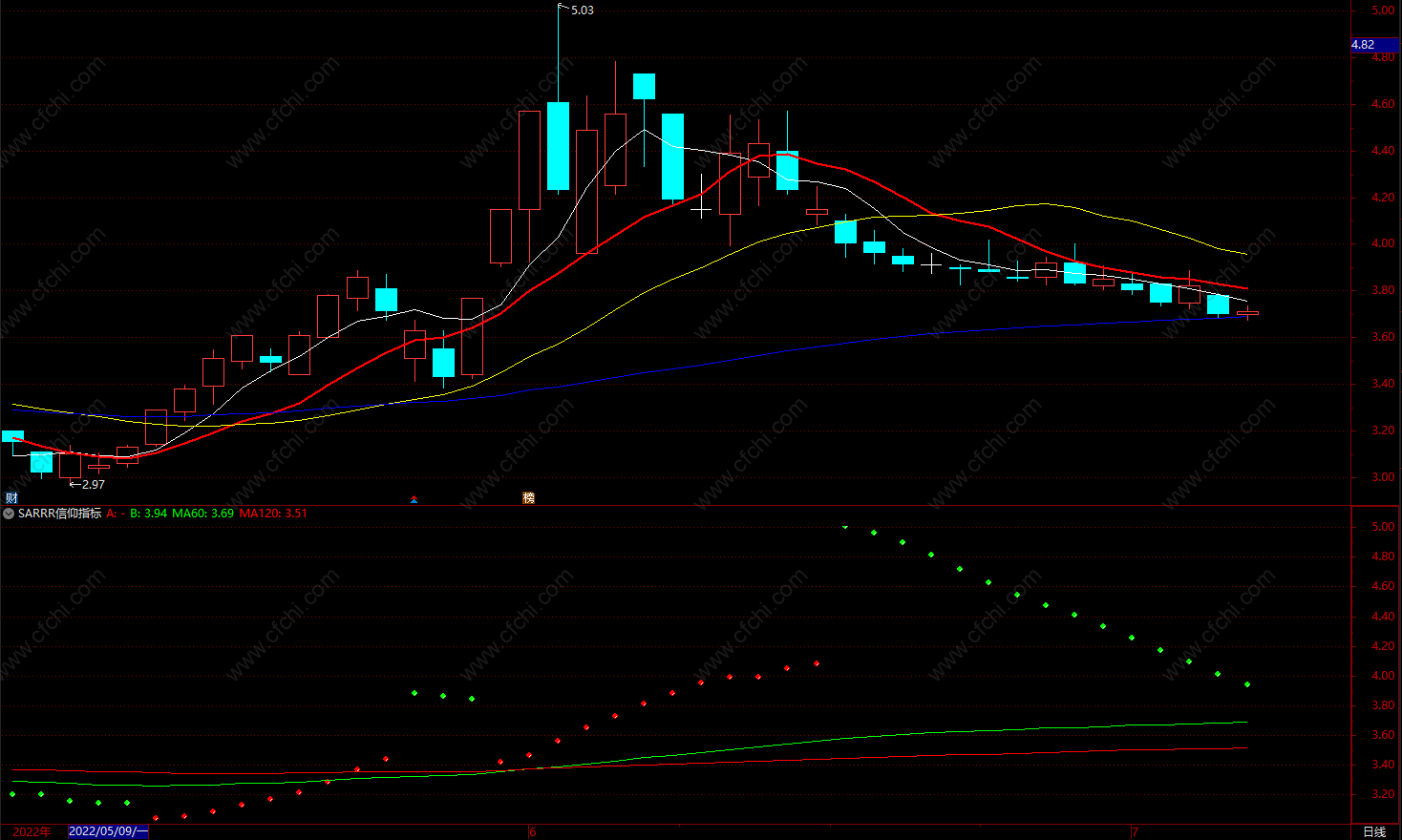The image size is (1402, 840).
Task: Click the 5.03 high price label
Action: [583, 10]
